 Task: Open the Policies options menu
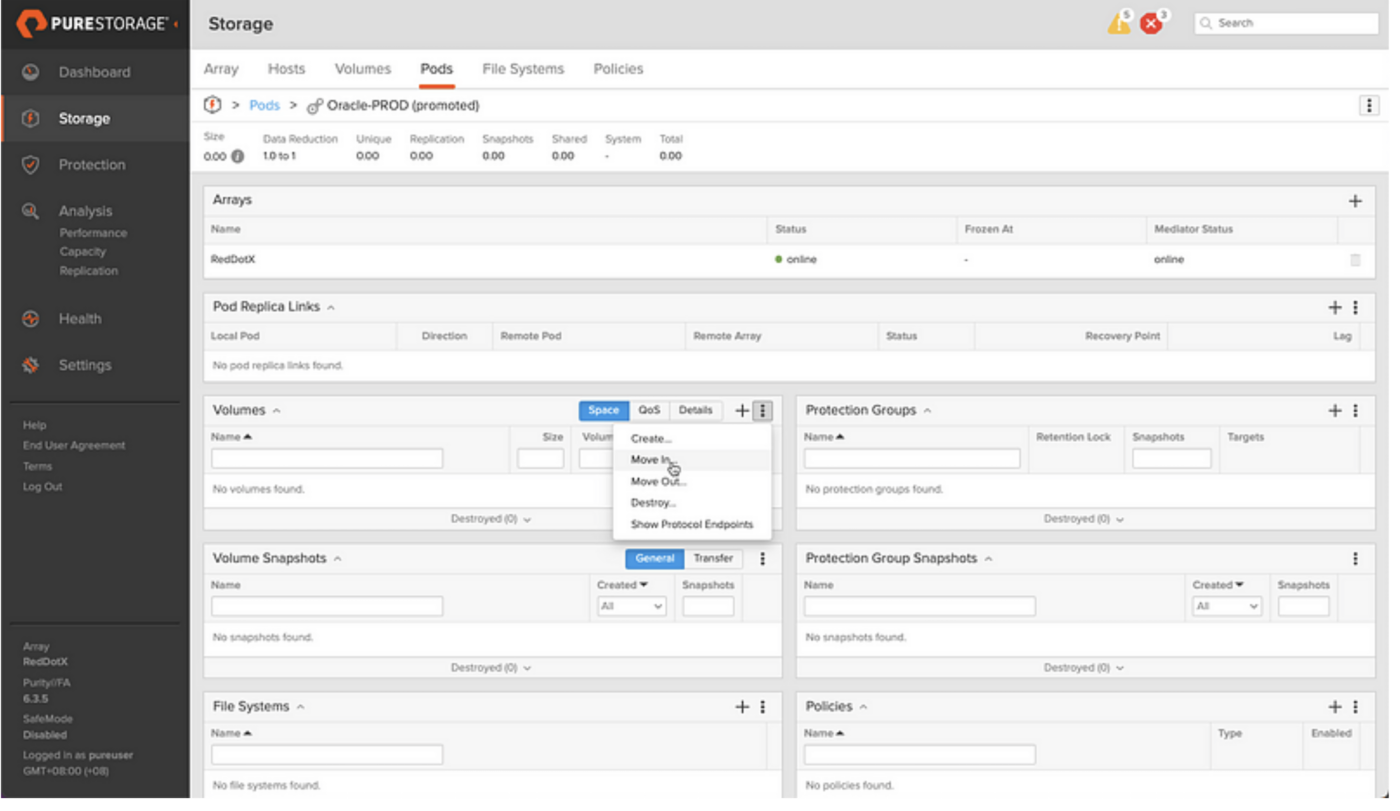1356,707
